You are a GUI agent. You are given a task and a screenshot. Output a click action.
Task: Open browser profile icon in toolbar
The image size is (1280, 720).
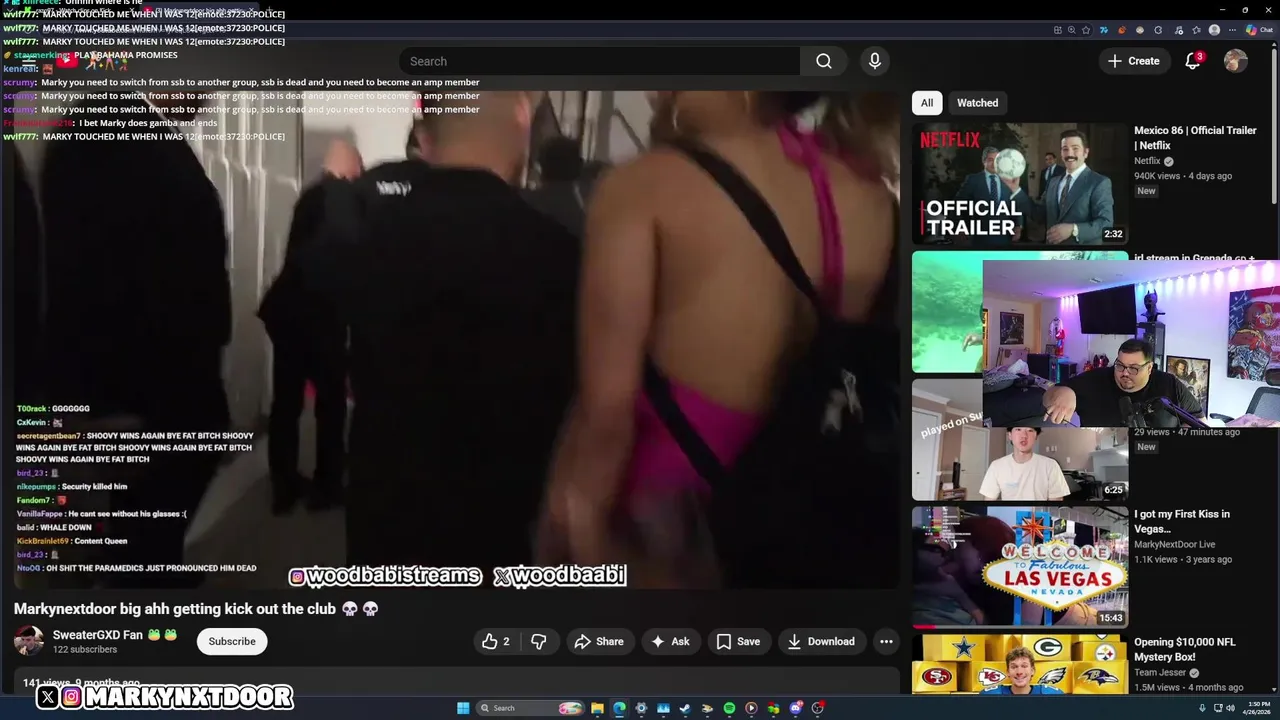[1214, 30]
